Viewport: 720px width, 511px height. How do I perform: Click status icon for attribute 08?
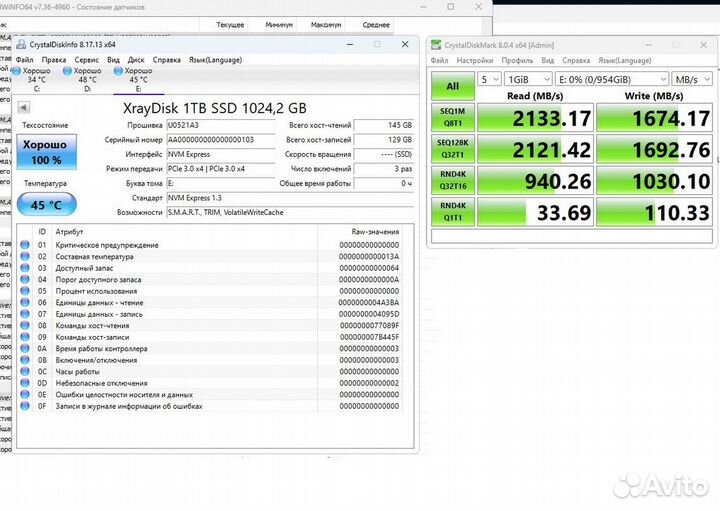coord(25,325)
